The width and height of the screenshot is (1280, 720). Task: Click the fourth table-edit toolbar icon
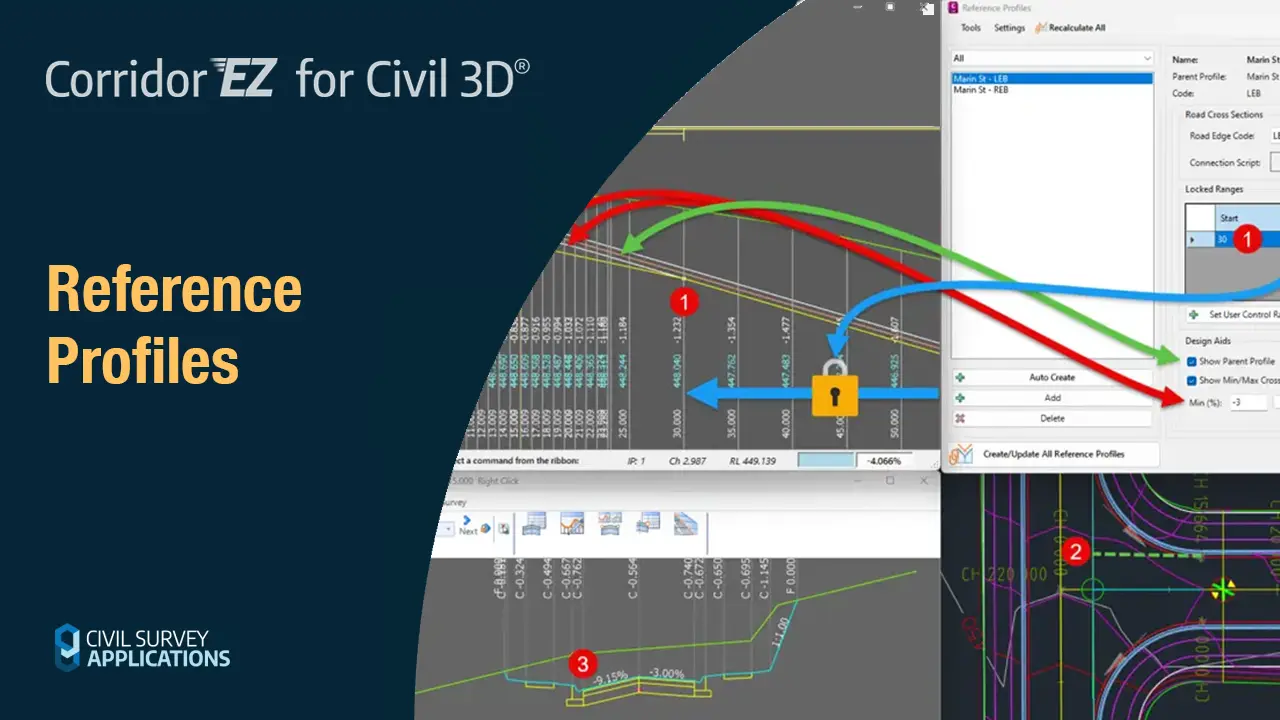[x=648, y=523]
